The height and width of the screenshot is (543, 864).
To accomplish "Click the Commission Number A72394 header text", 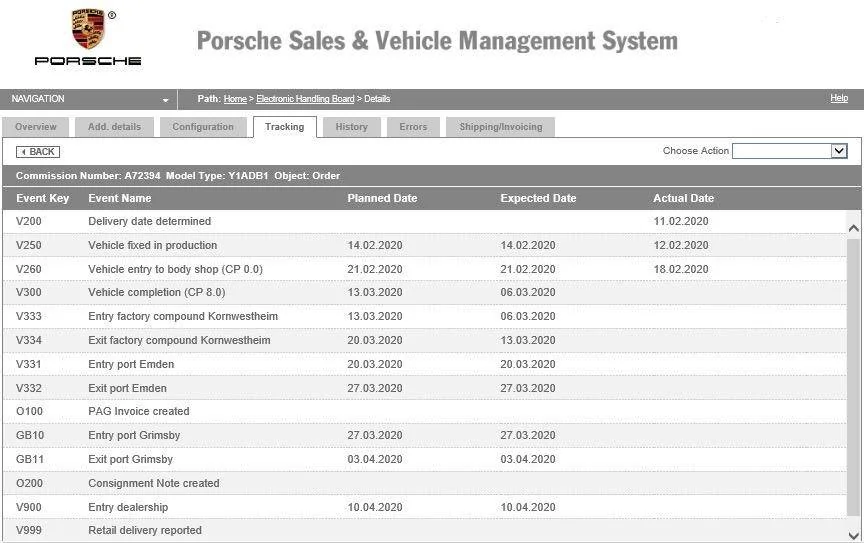I will click(88, 176).
